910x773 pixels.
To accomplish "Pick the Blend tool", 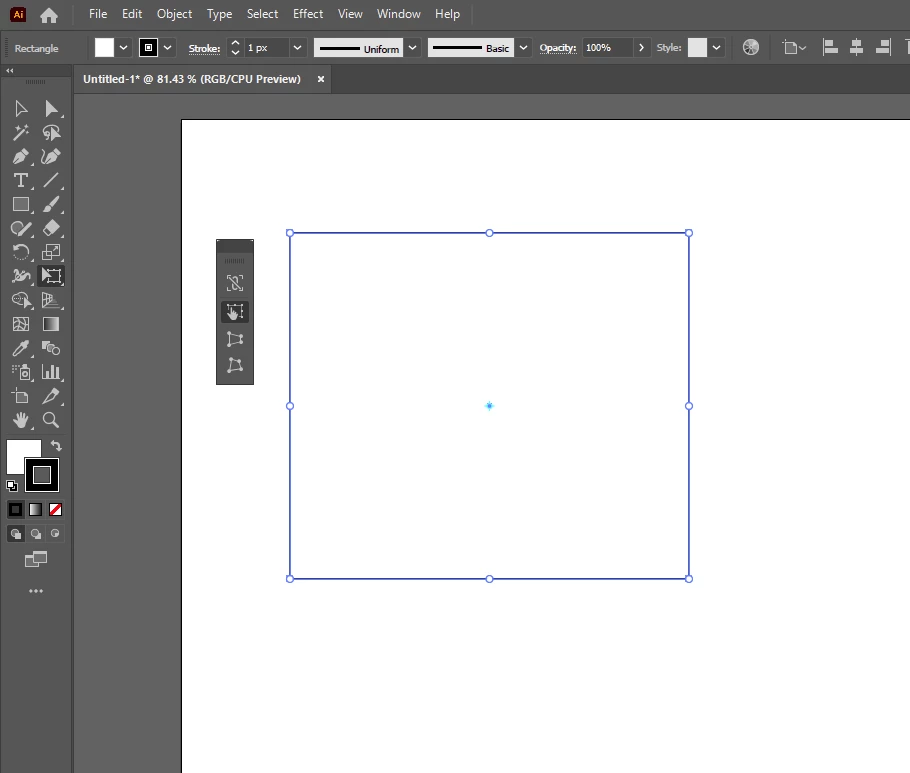I will pos(51,348).
